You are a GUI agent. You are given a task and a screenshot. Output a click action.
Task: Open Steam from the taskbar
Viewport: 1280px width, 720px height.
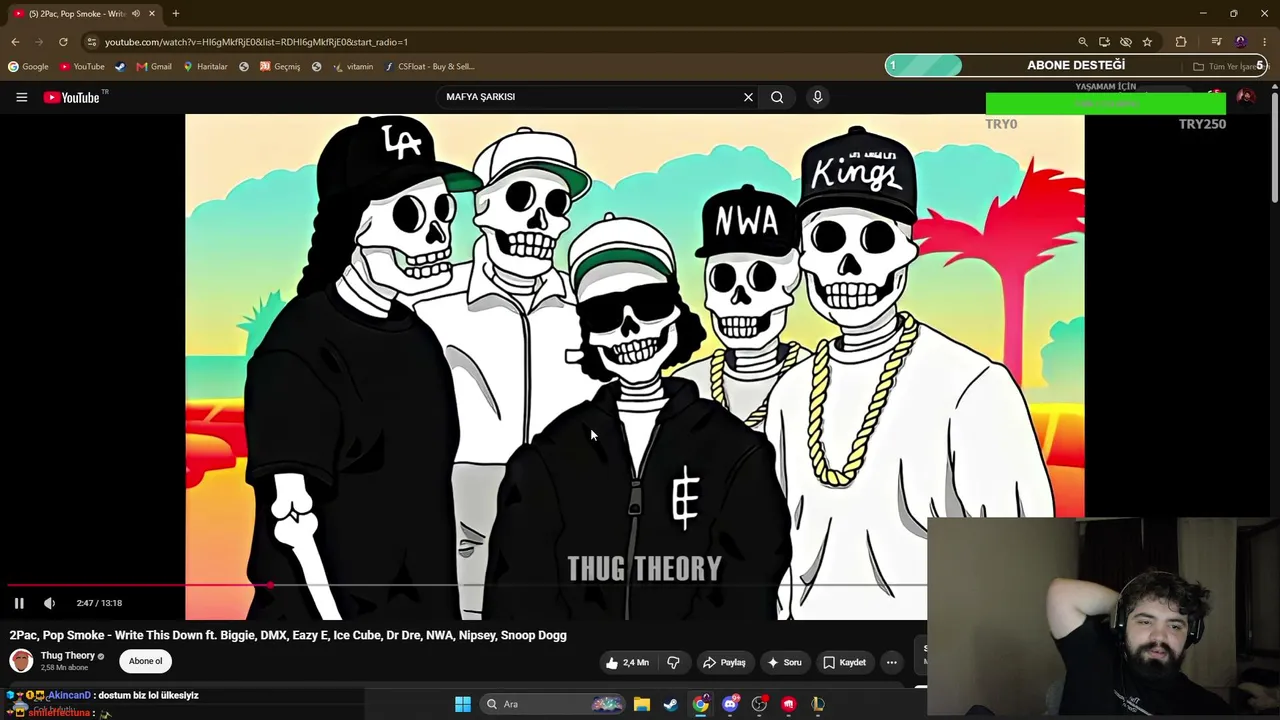671,704
